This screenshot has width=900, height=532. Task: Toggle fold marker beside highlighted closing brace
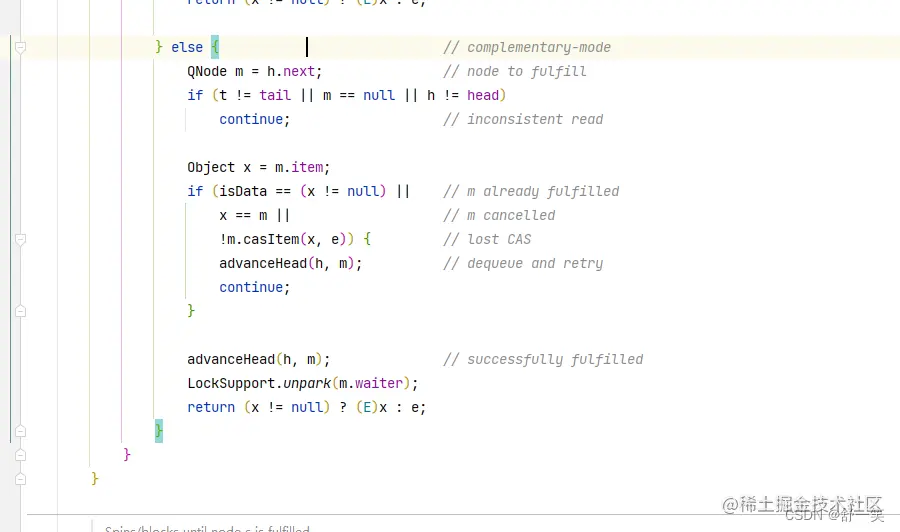20,431
